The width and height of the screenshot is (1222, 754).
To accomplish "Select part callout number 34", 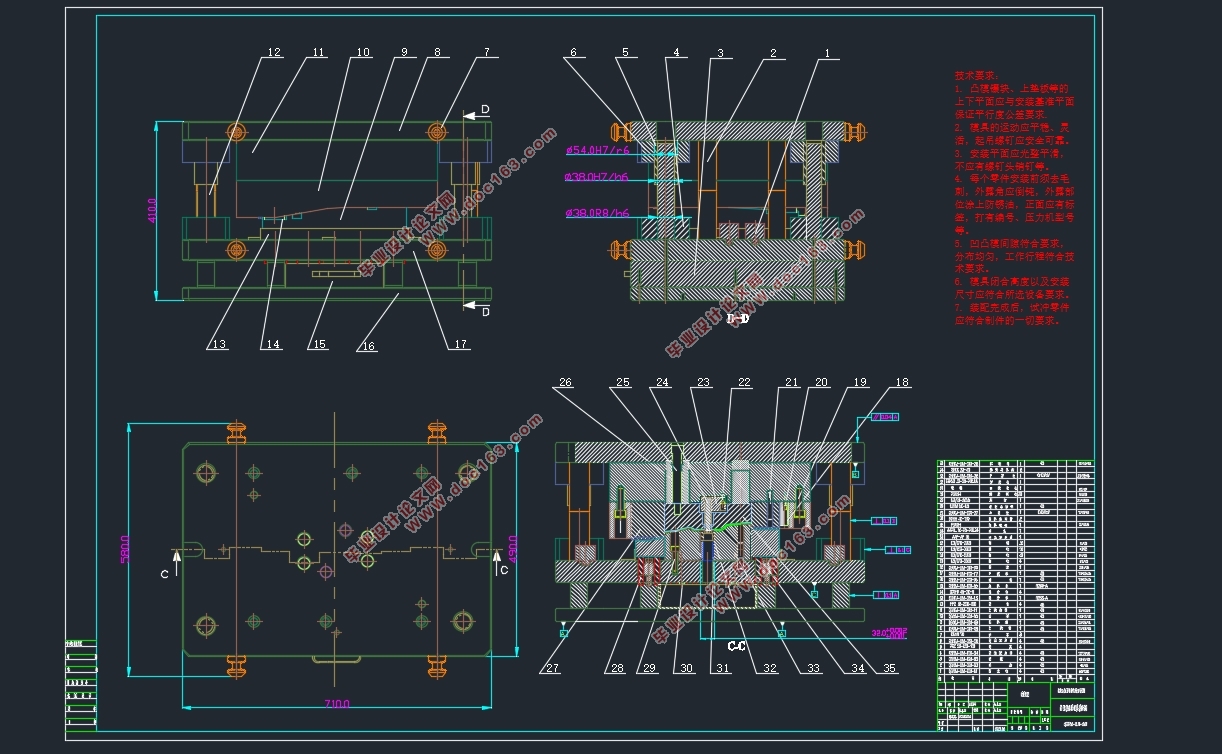I will [x=857, y=669].
